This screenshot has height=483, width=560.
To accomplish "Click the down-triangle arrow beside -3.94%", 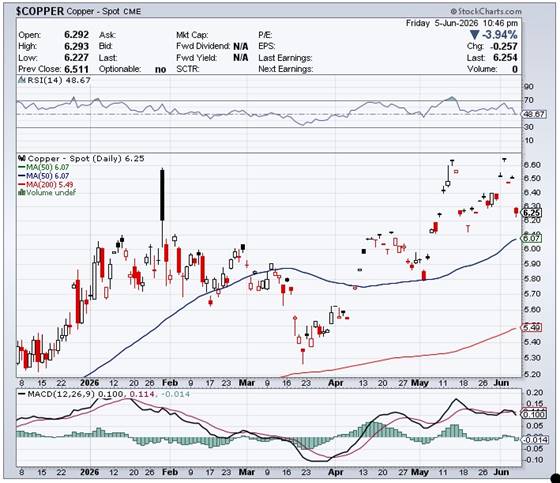I will click(x=474, y=35).
